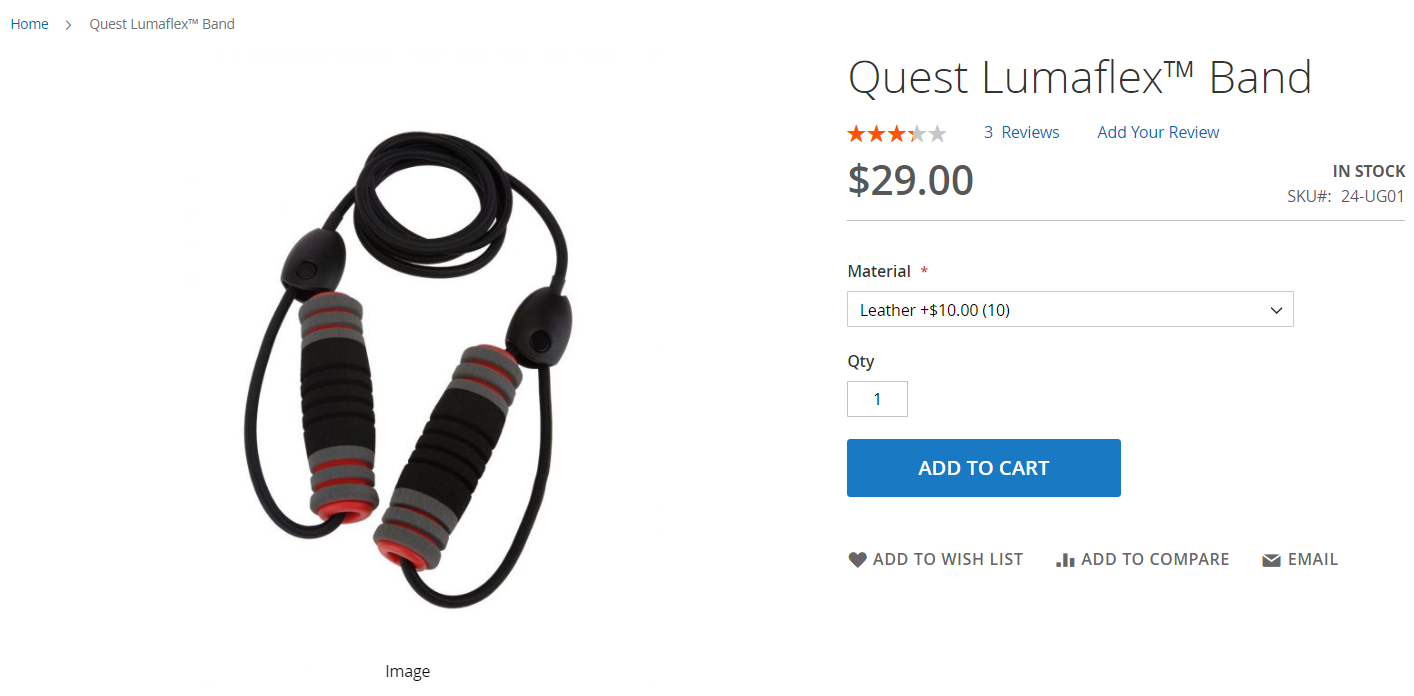This screenshot has height=696, width=1414.
Task: Open the Material dropdown arrow
Action: [x=1276, y=310]
